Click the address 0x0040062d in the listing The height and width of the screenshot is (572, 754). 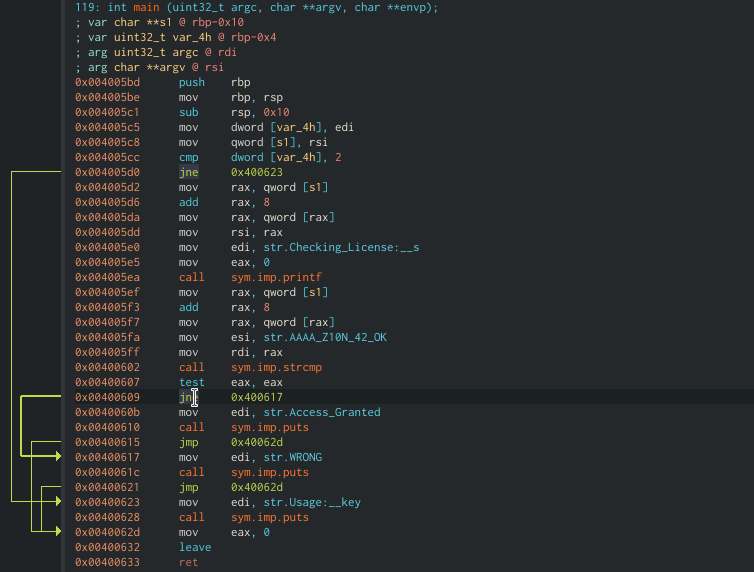coord(107,532)
